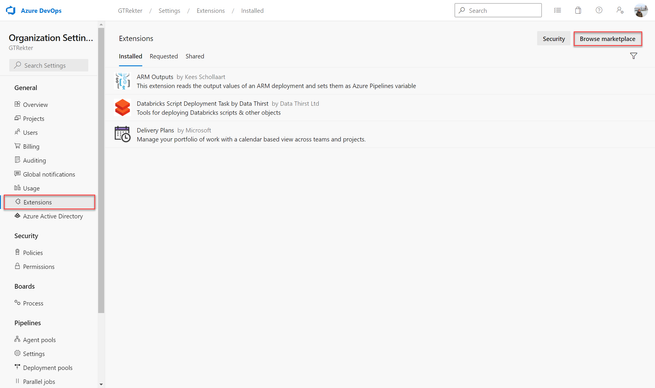Click the Projects icon in sidebar
Image resolution: width=655 pixels, height=388 pixels.
(x=17, y=118)
